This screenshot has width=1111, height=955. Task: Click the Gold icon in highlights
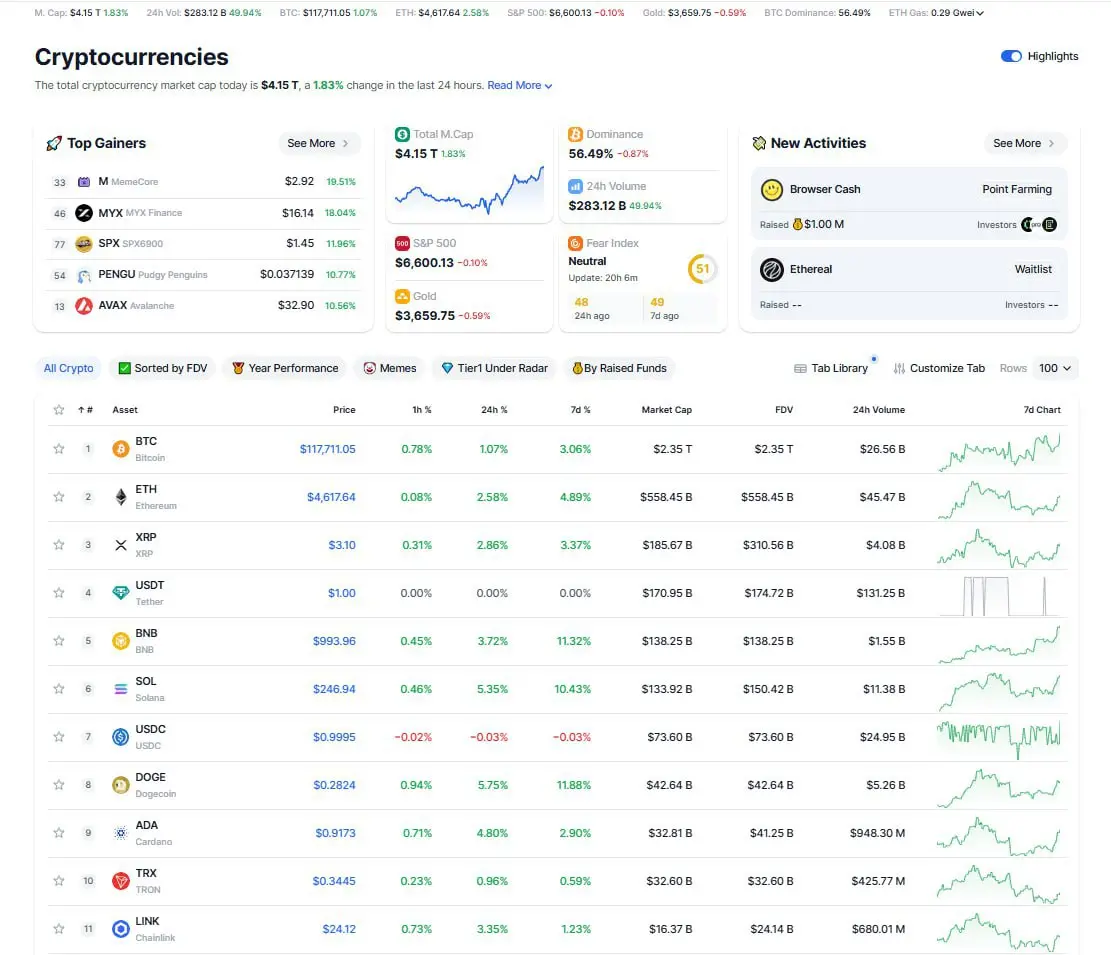402,296
